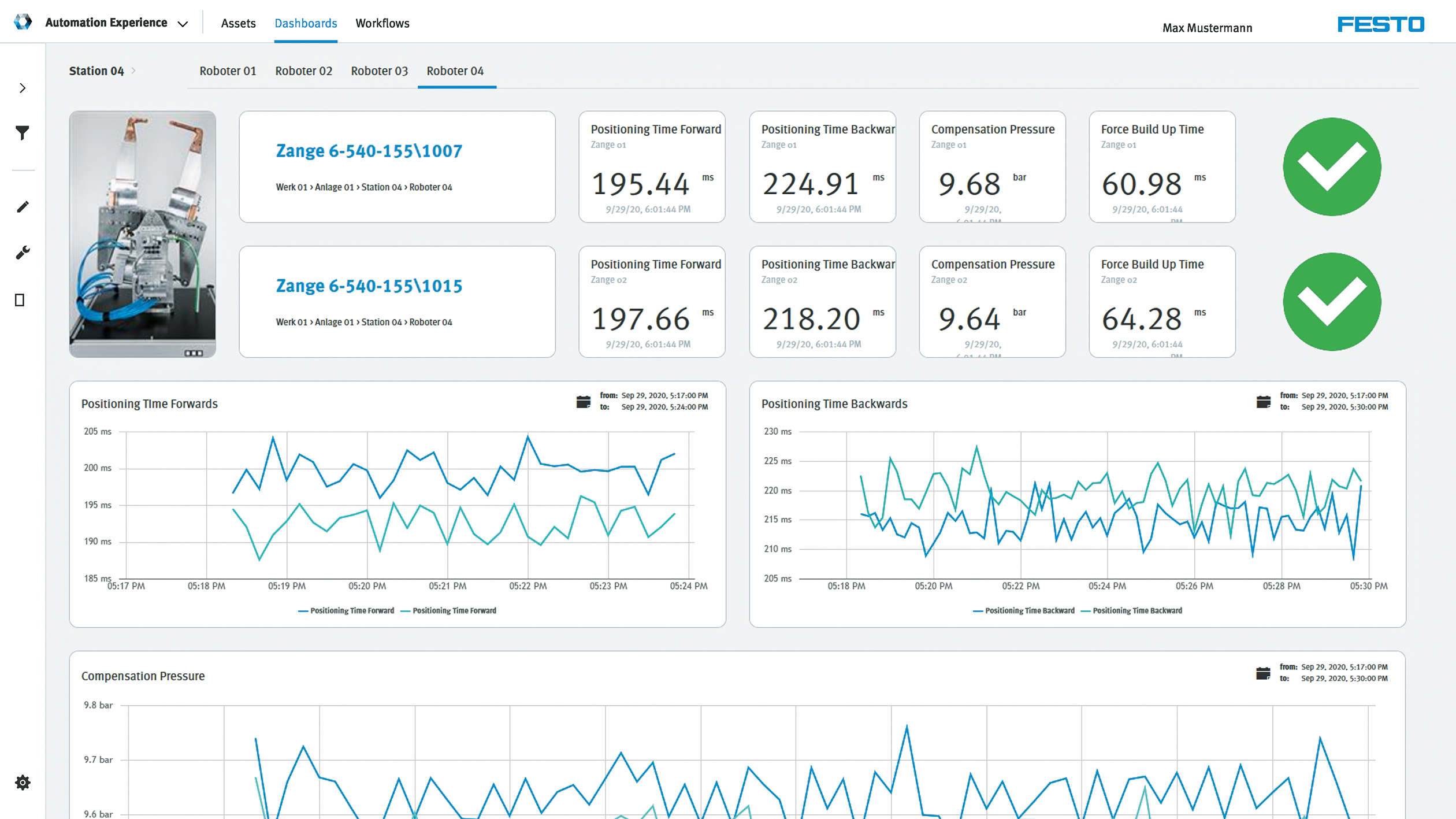Open the Zange 6-540-155\1007 link
1456x819 pixels.
pyautogui.click(x=369, y=151)
